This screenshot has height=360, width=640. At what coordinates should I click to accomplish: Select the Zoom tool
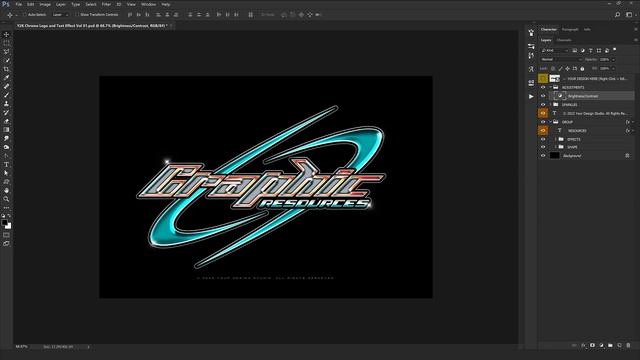[x=6, y=199]
